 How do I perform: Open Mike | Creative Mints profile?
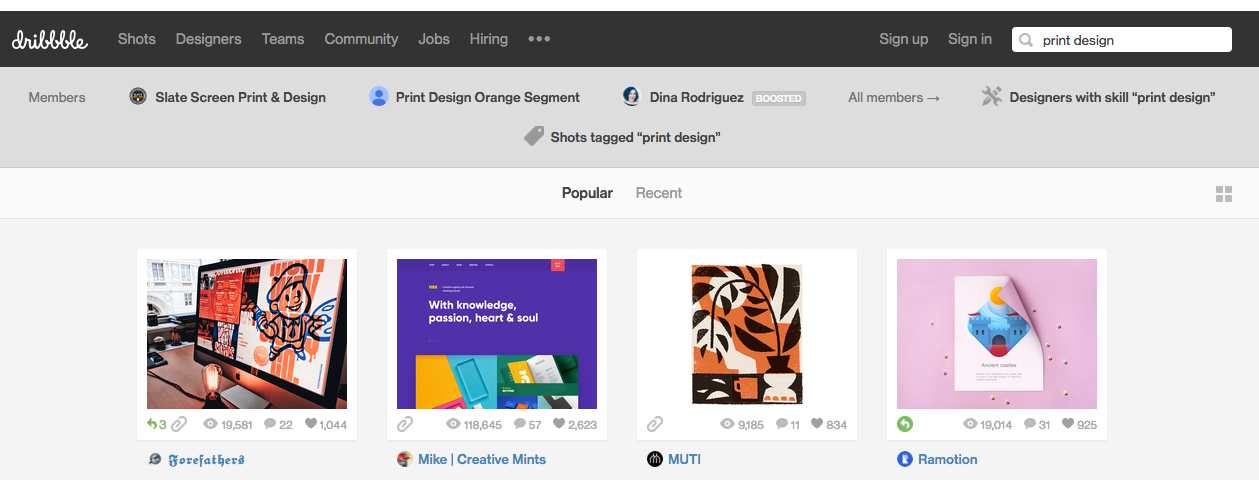pos(482,459)
